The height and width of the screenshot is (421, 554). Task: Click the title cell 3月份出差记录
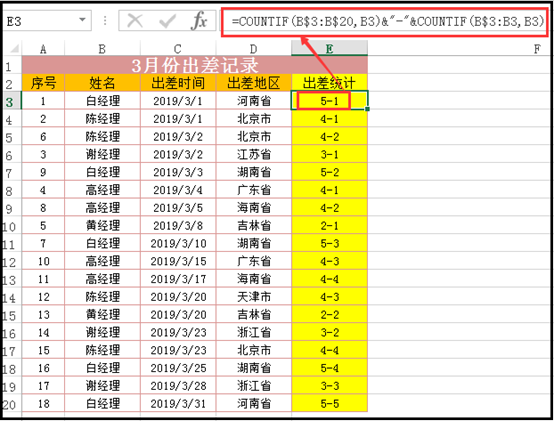[x=195, y=65]
